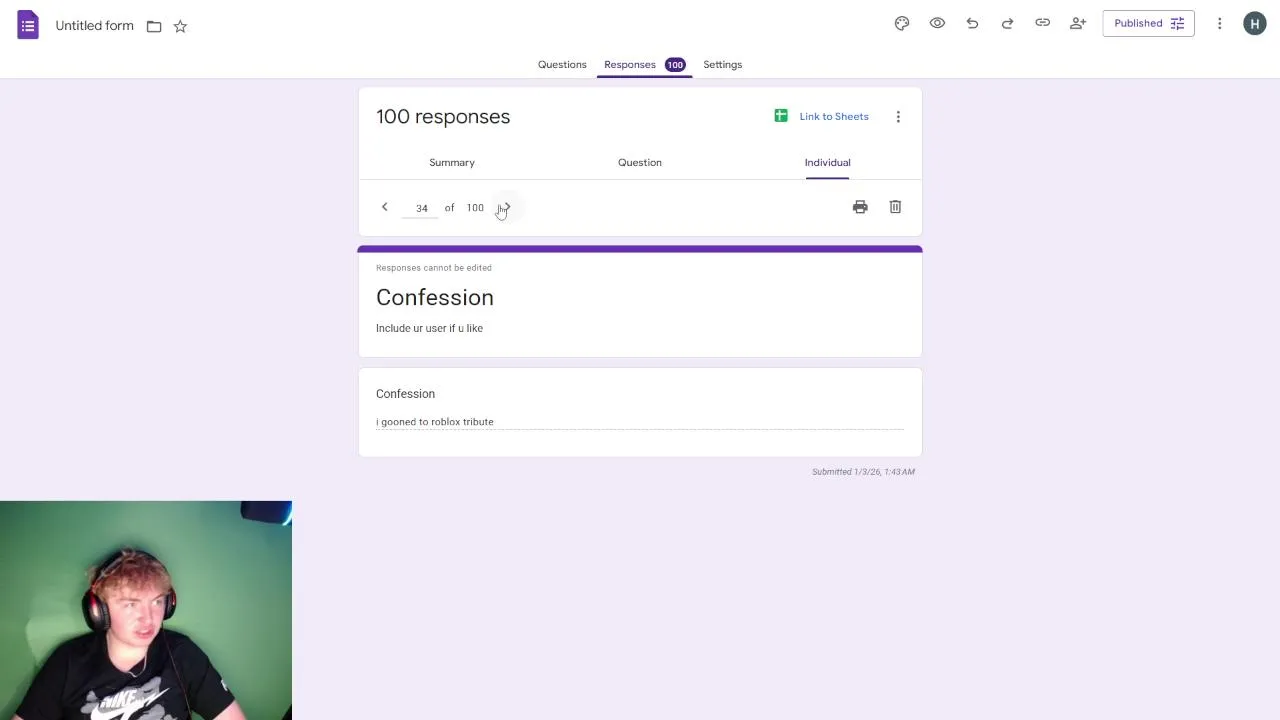Print this response
Image resolution: width=1280 pixels, height=720 pixels.
click(860, 207)
